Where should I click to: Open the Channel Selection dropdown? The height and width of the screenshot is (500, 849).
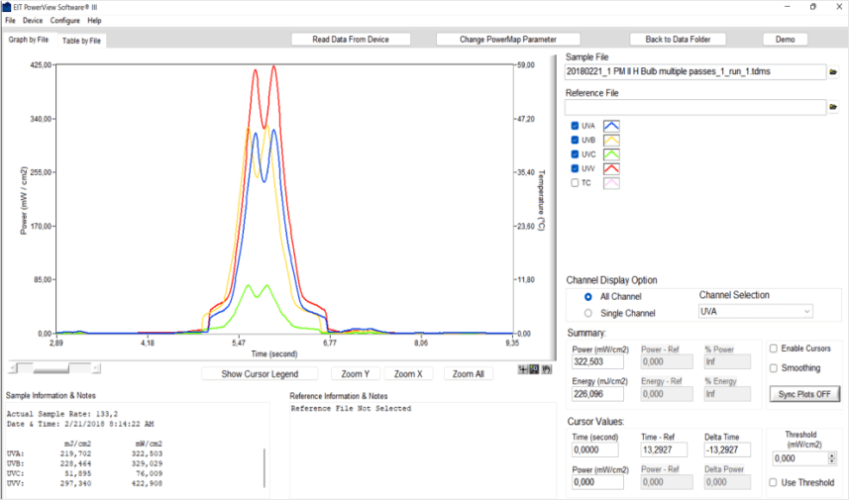pos(755,312)
